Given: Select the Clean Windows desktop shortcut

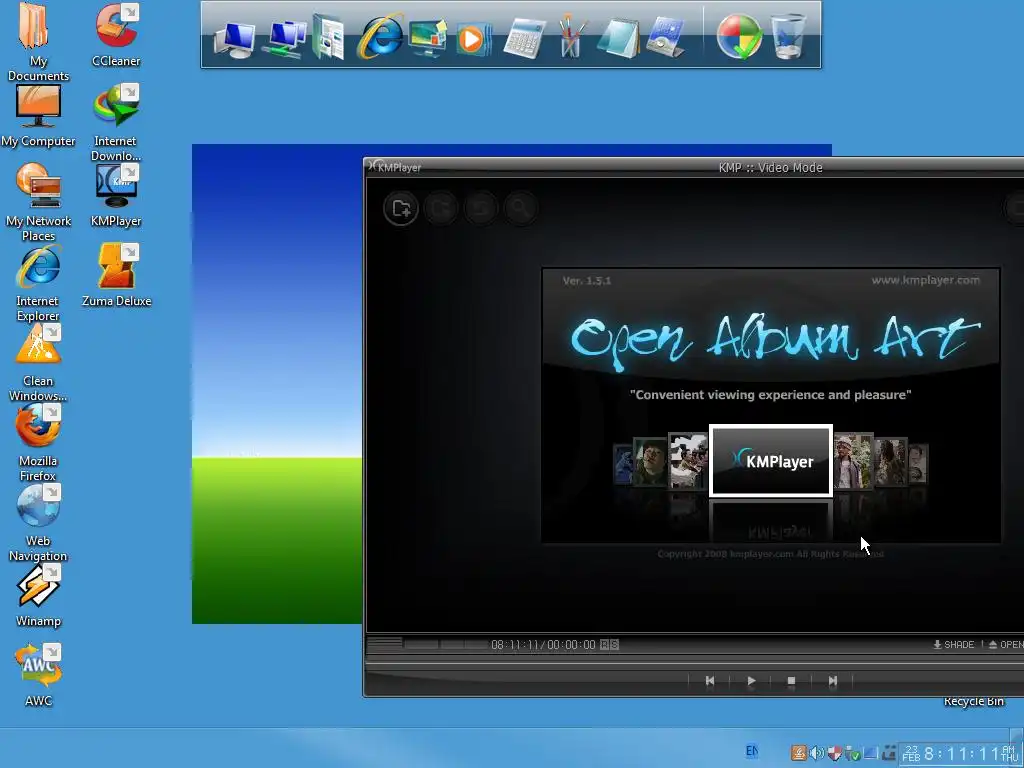Looking at the screenshot, I should pyautogui.click(x=38, y=363).
